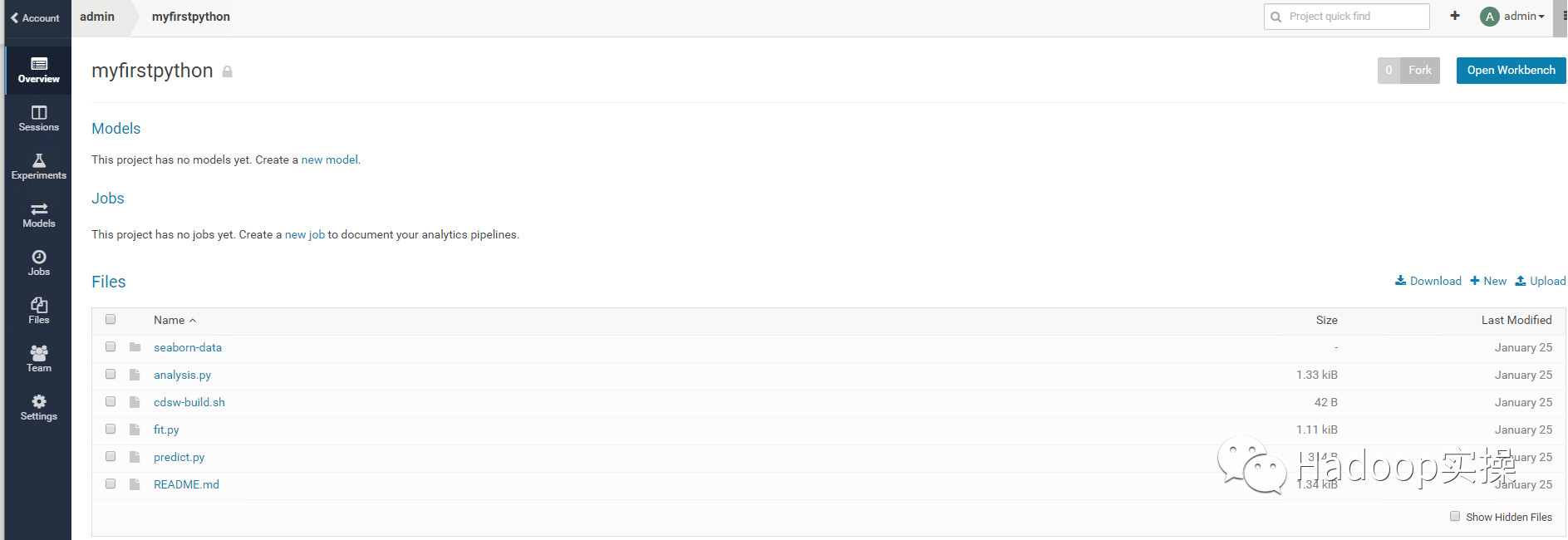Click the plus icon in top bar

[1454, 16]
